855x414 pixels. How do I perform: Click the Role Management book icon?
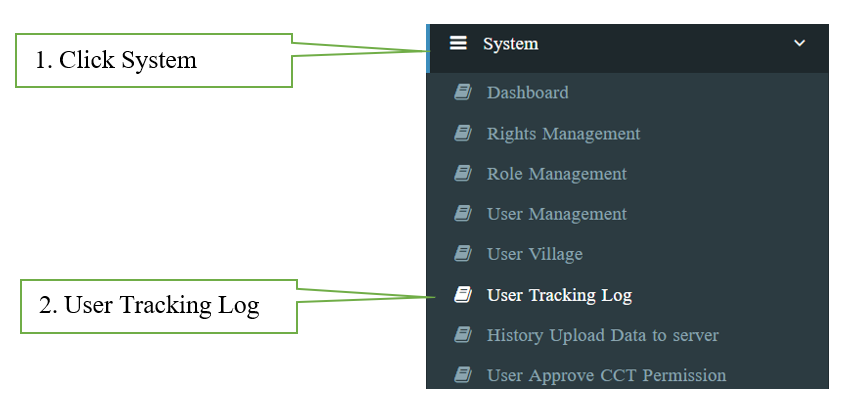pos(462,174)
